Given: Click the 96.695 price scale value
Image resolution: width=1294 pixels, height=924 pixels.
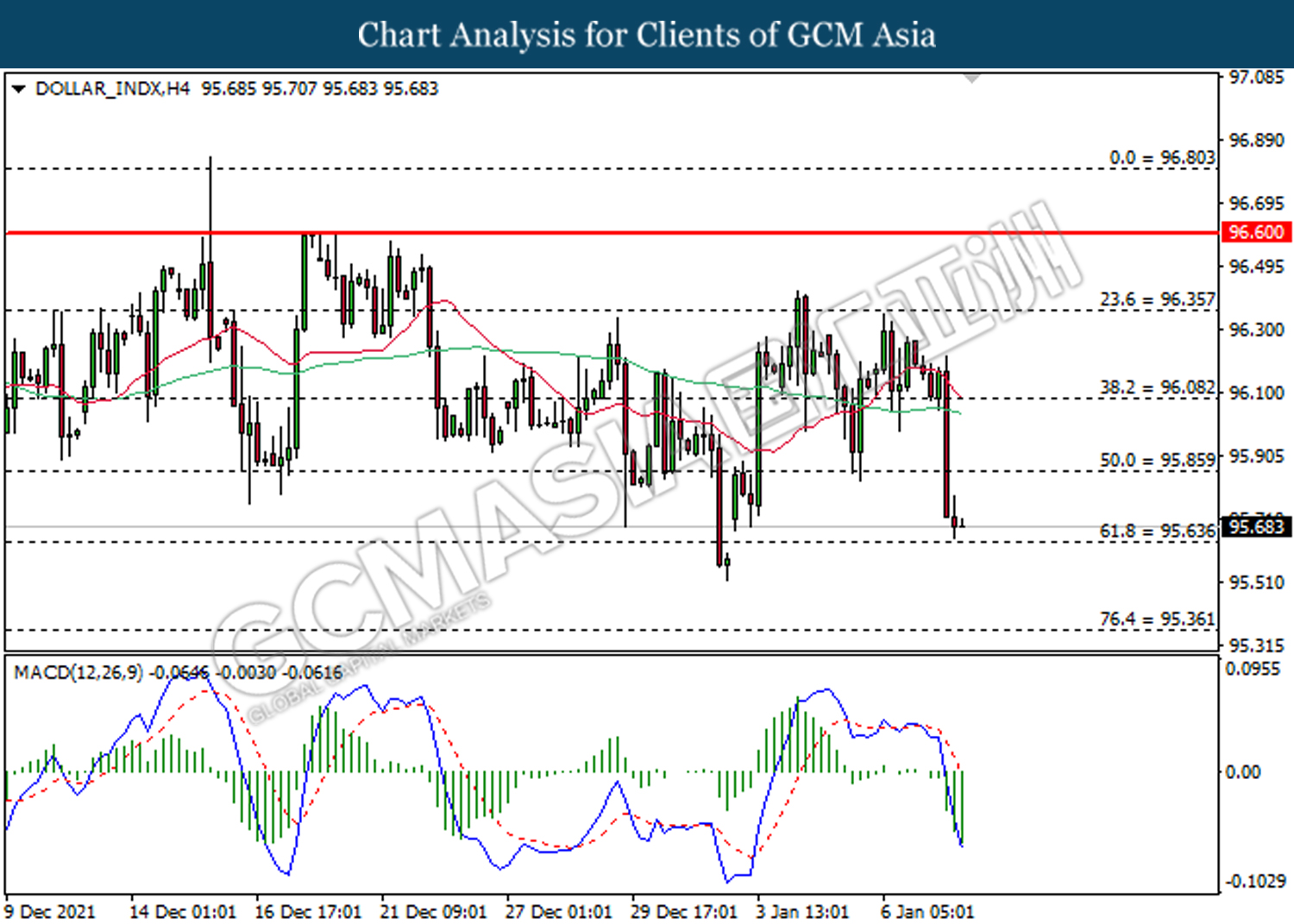Looking at the screenshot, I should pyautogui.click(x=1256, y=204).
